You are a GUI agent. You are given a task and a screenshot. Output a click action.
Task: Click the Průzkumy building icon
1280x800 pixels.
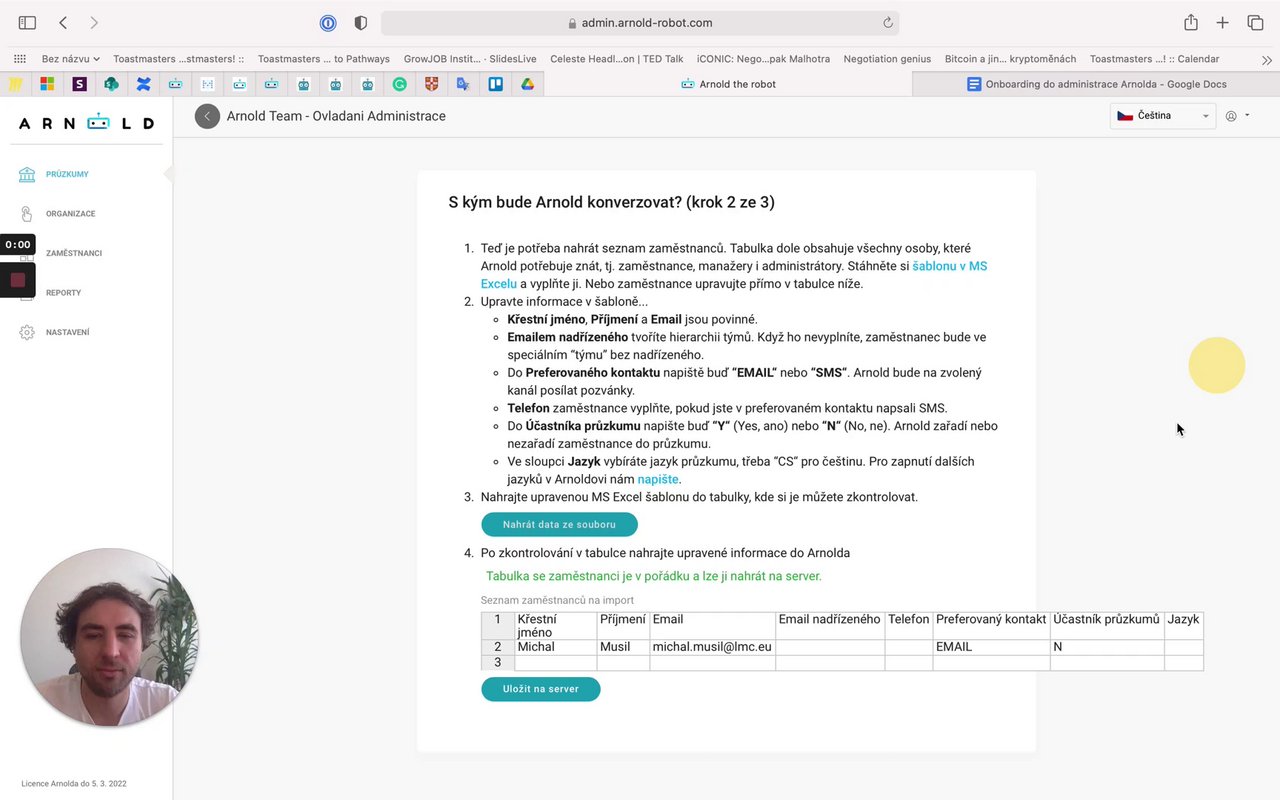tap(27, 174)
